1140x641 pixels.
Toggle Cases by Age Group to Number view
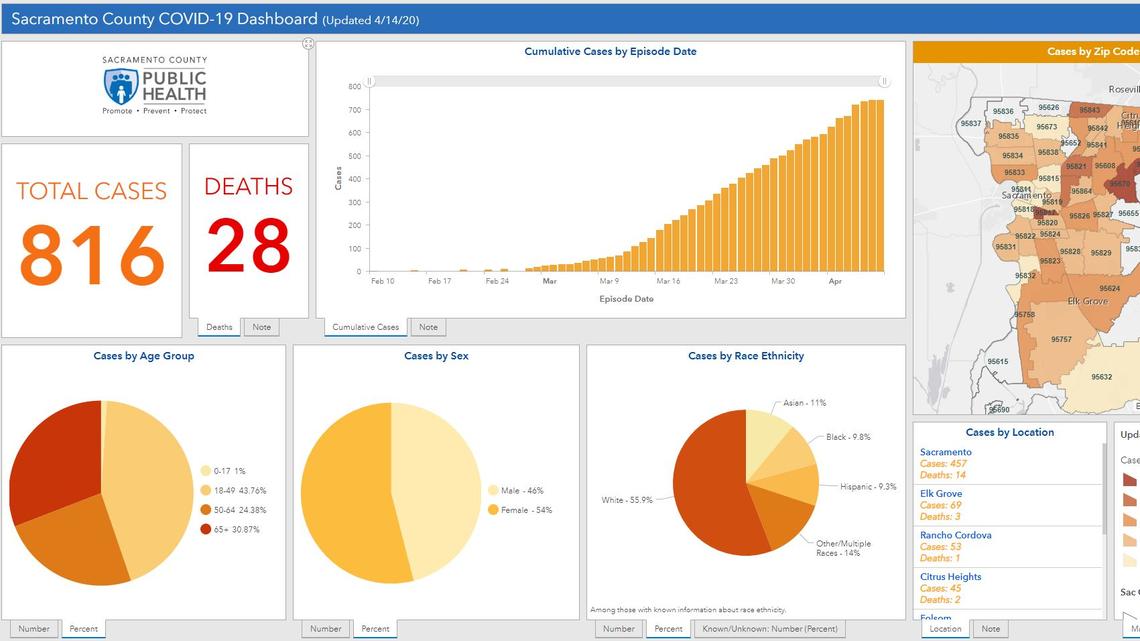[34, 628]
